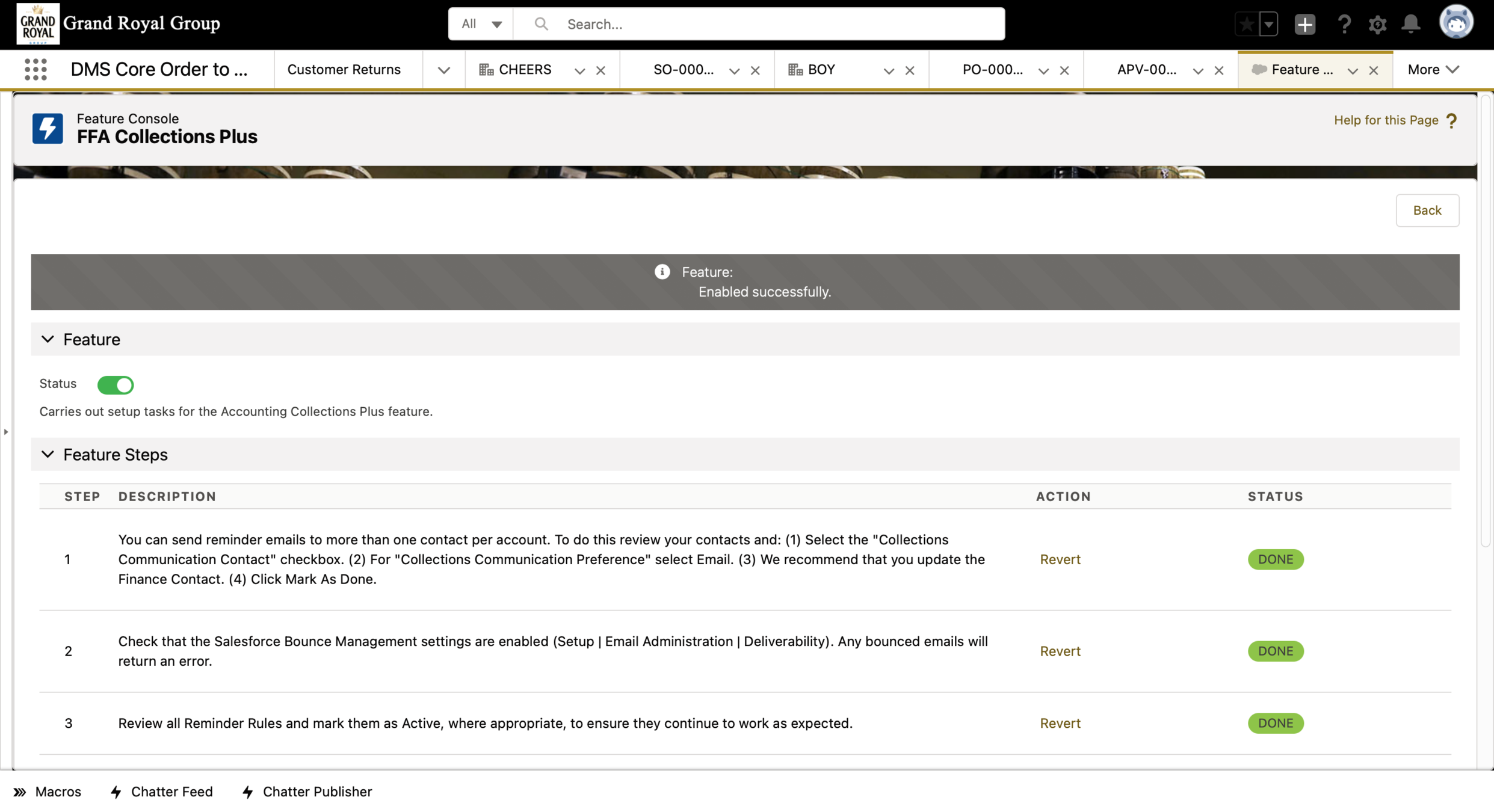Open the Setup gear icon
The height and width of the screenshot is (812, 1494).
(x=1377, y=24)
